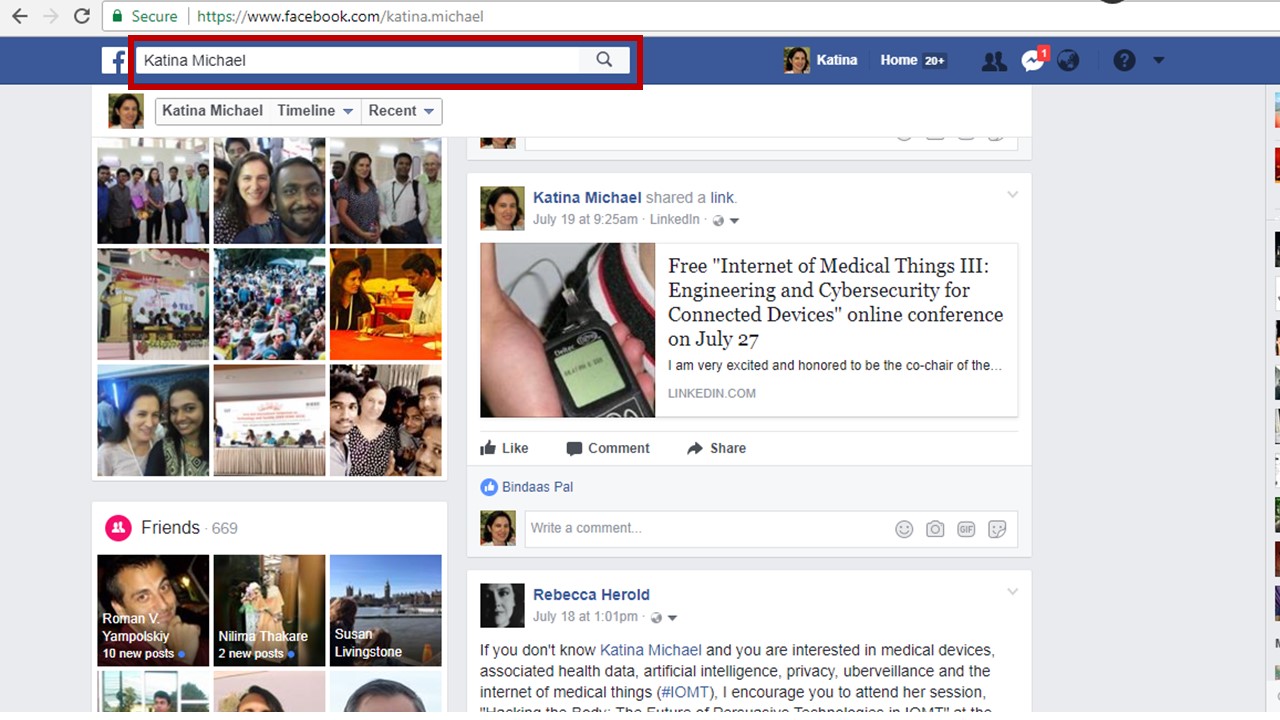Go back using browser back arrow
The width and height of the screenshot is (1280, 720).
pos(20,16)
